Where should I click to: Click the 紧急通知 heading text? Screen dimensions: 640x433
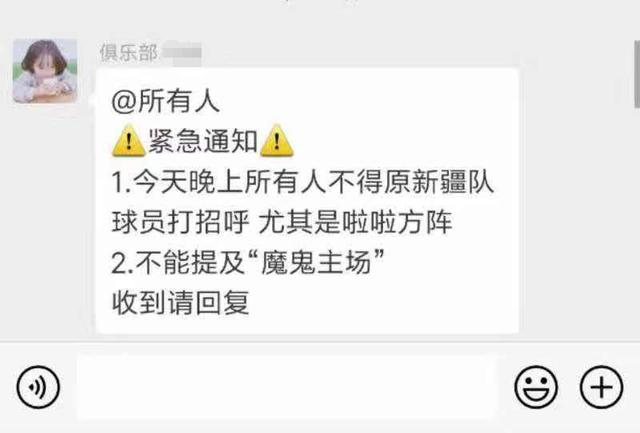pyautogui.click(x=202, y=141)
